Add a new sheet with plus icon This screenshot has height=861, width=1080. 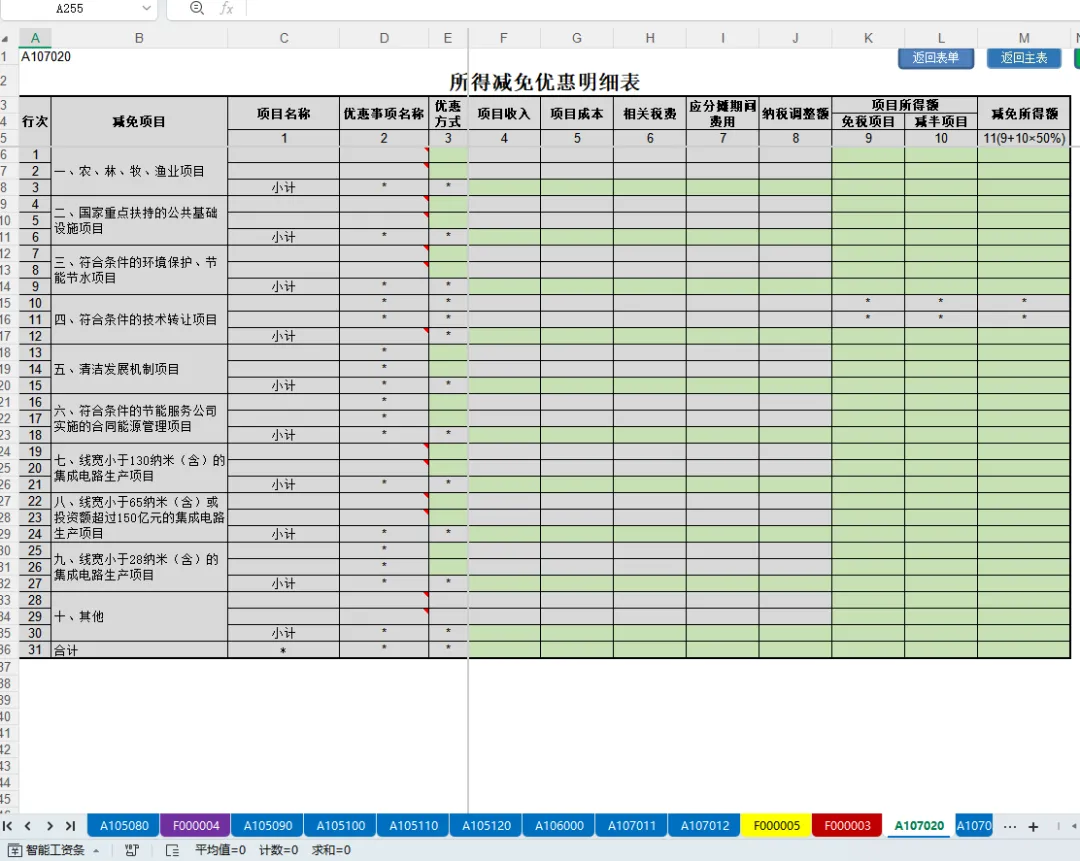1033,827
